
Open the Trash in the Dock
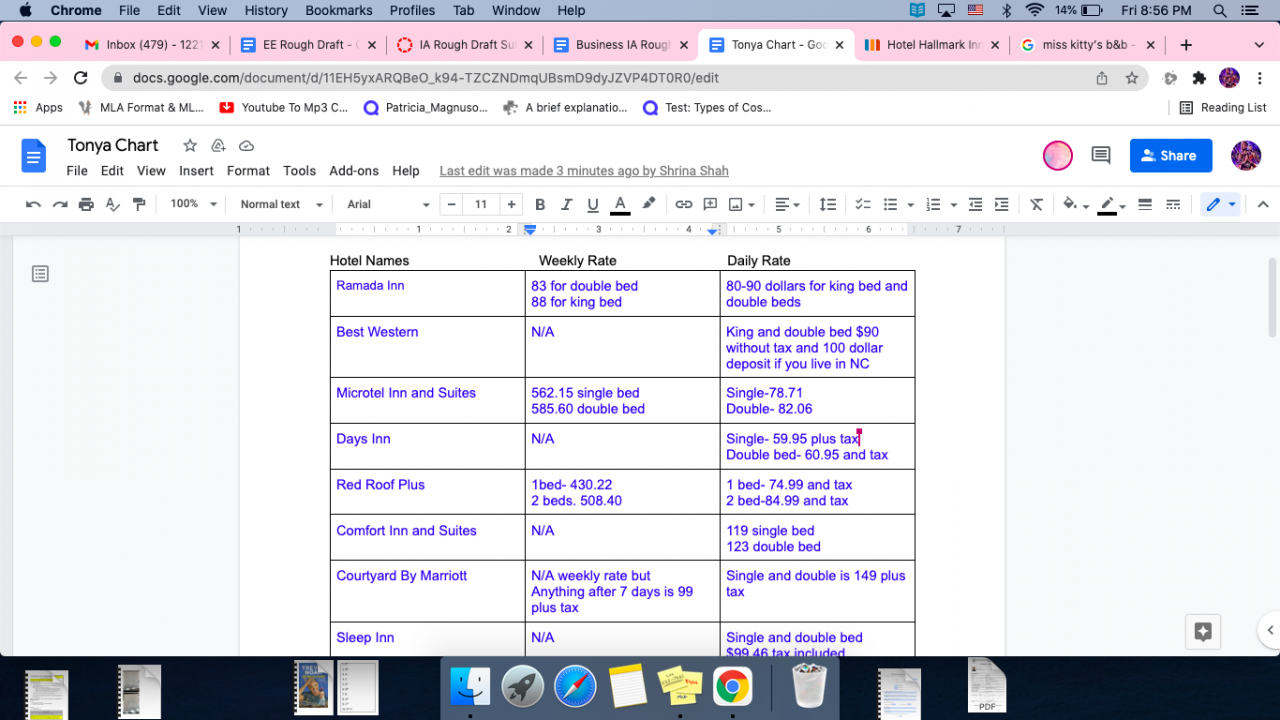(x=807, y=686)
